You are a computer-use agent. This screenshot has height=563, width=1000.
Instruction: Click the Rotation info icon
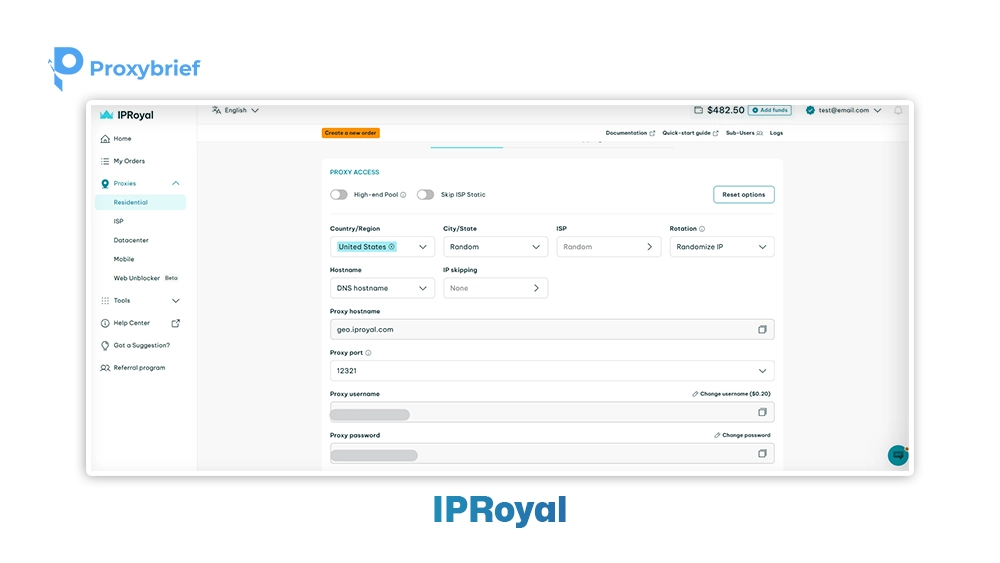tap(702, 229)
